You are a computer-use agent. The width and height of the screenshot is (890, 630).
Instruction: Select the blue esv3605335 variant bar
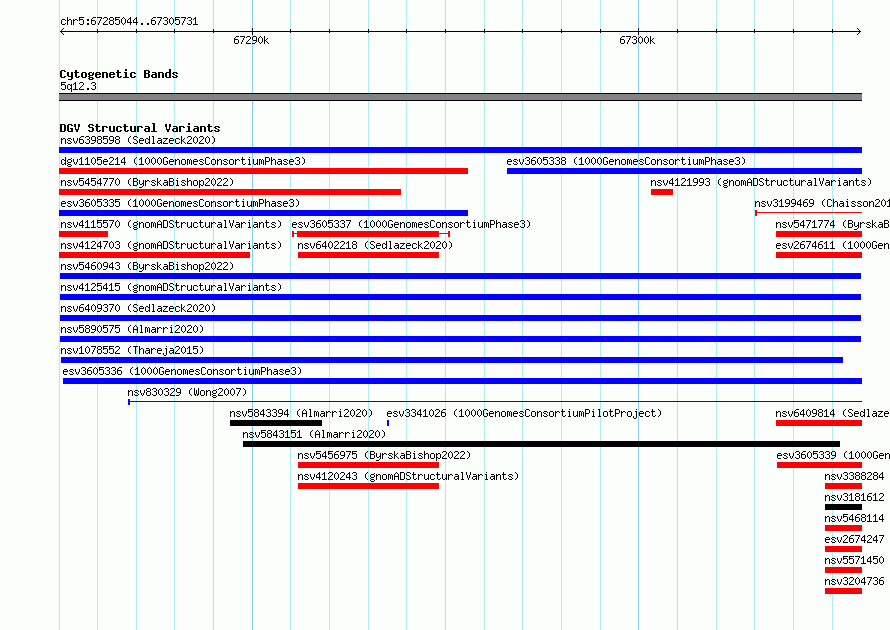click(x=263, y=213)
